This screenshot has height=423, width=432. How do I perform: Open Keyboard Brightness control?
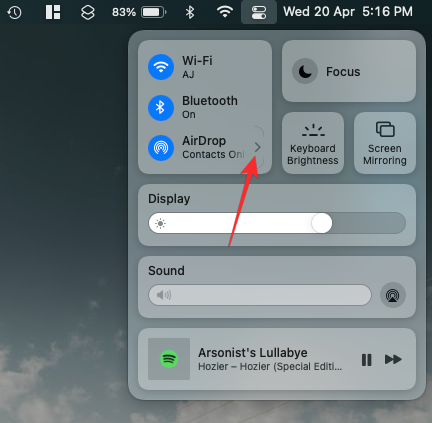(313, 143)
